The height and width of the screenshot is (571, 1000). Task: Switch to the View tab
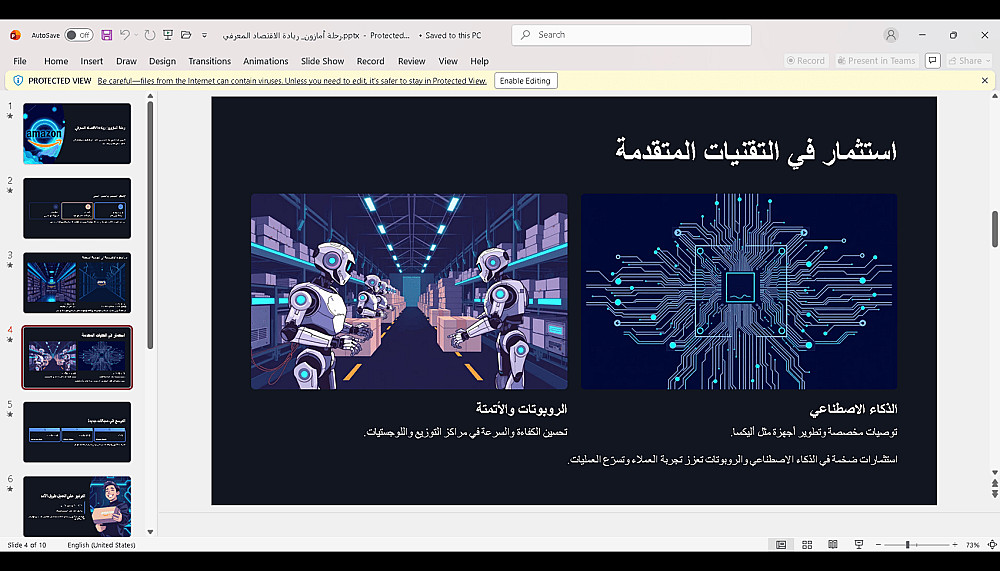click(x=448, y=61)
